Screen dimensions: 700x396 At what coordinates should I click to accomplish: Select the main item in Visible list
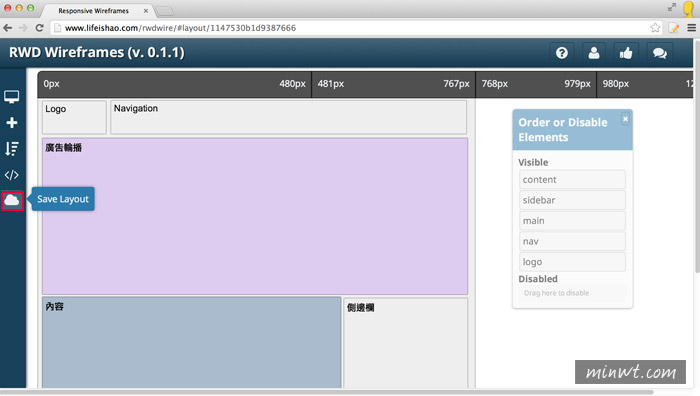[572, 221]
